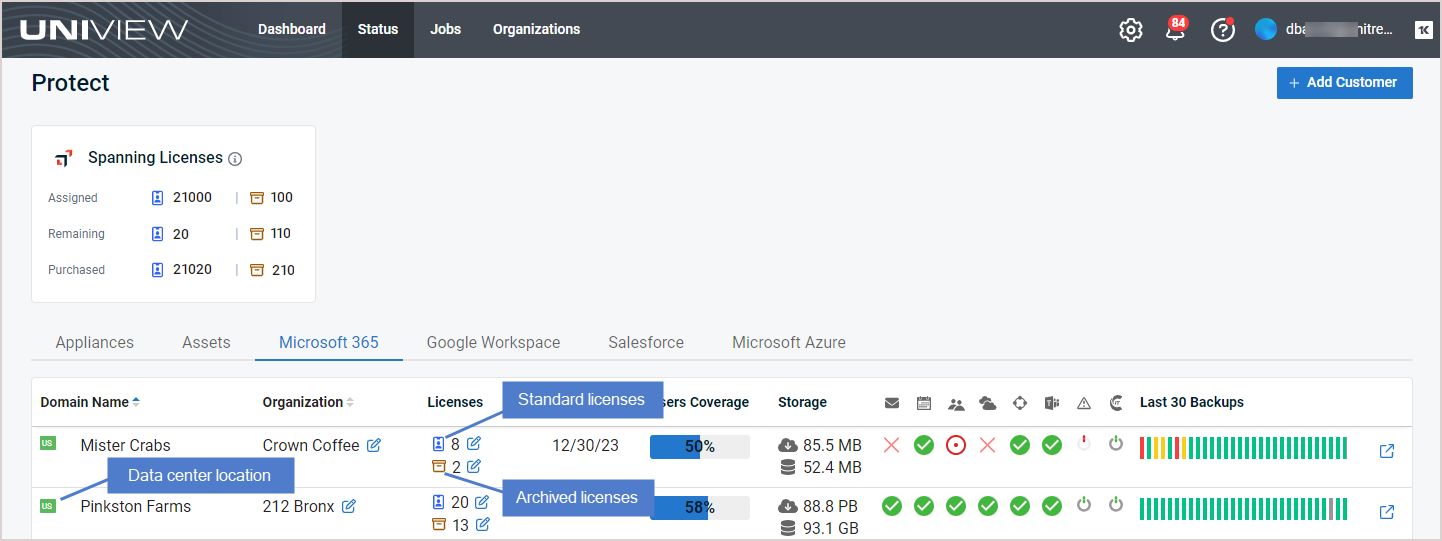Click the UNIVIEW logo
The height and width of the screenshot is (541, 1442).
(104, 29)
